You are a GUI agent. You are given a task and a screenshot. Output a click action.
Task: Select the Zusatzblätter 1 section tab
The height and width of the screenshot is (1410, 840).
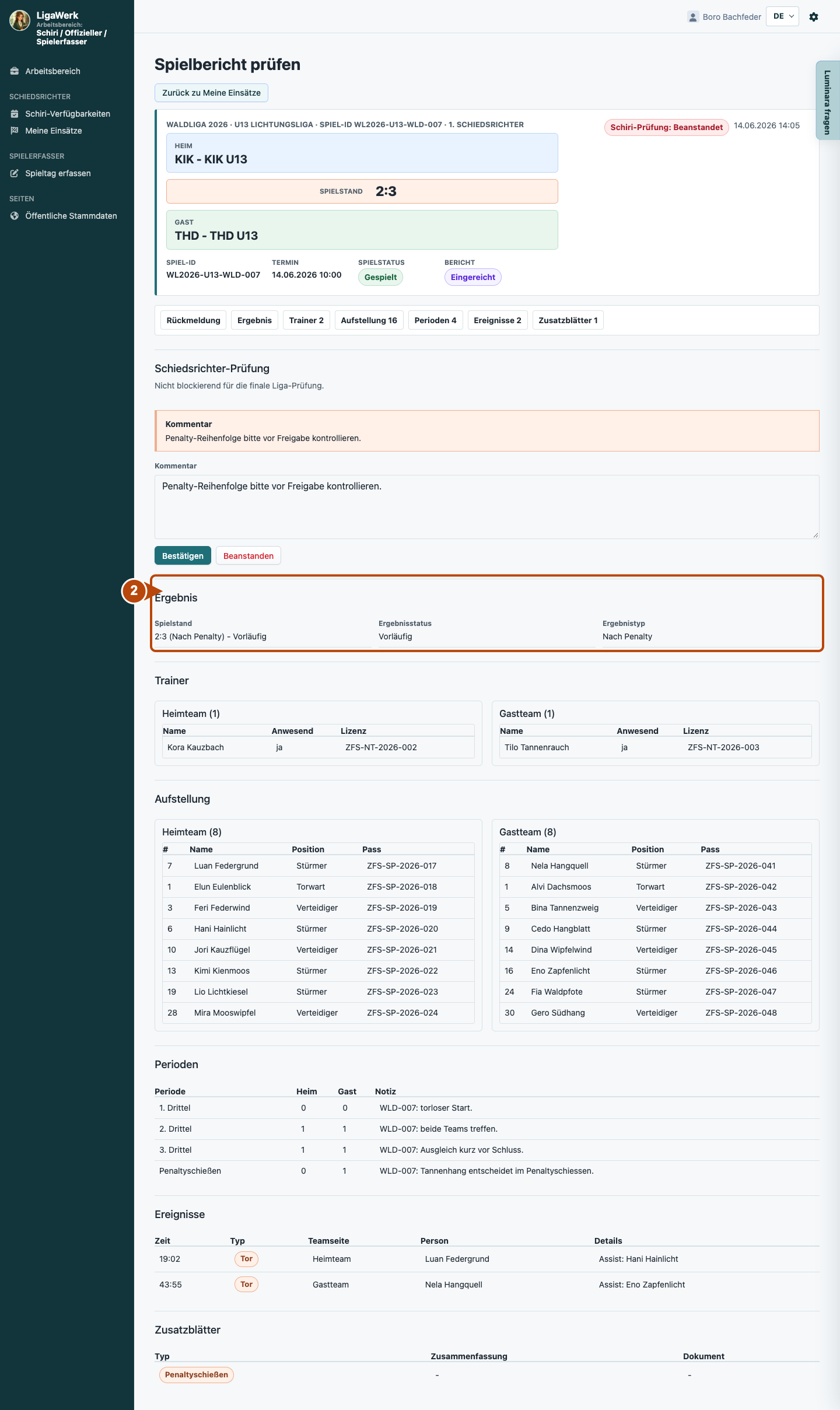coord(568,320)
